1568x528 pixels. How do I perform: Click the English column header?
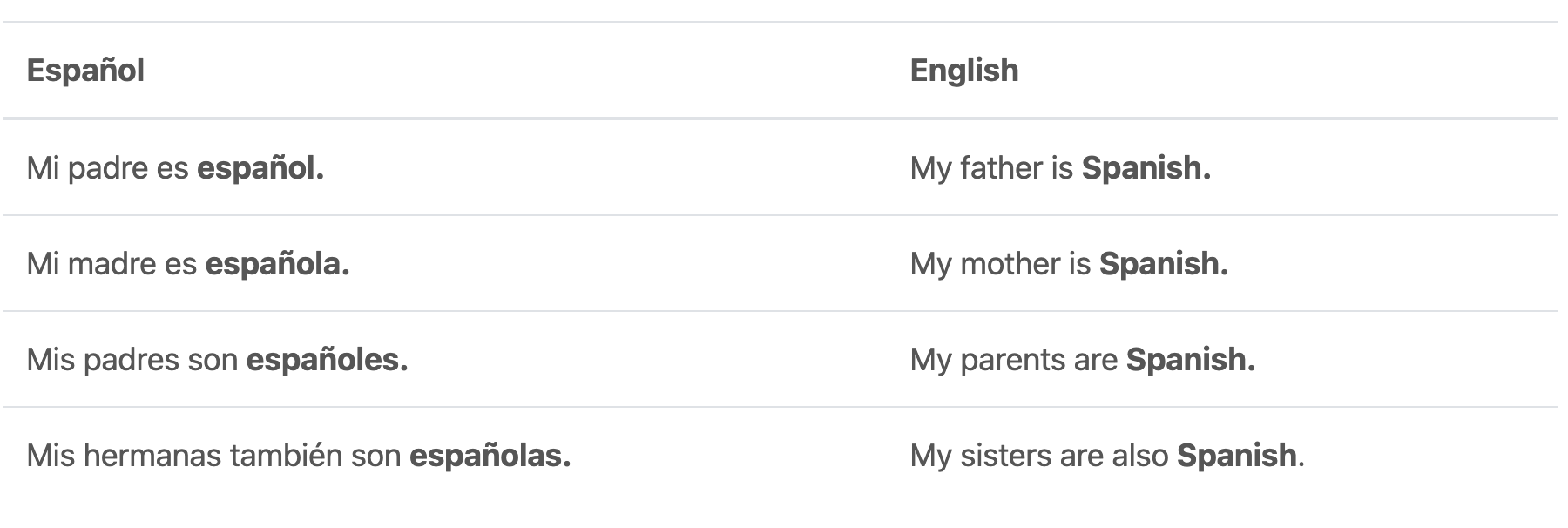(963, 71)
